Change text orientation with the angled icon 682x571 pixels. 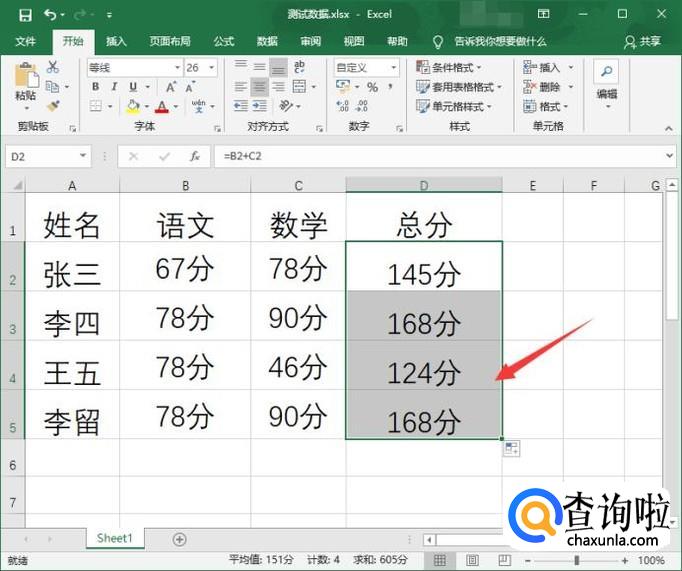(x=286, y=106)
